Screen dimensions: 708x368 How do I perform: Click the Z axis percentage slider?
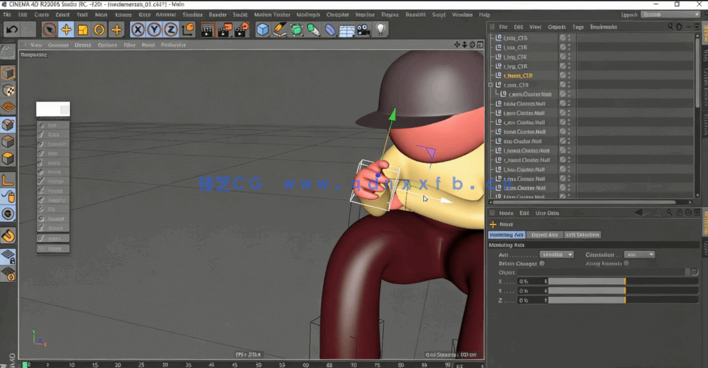623,300
